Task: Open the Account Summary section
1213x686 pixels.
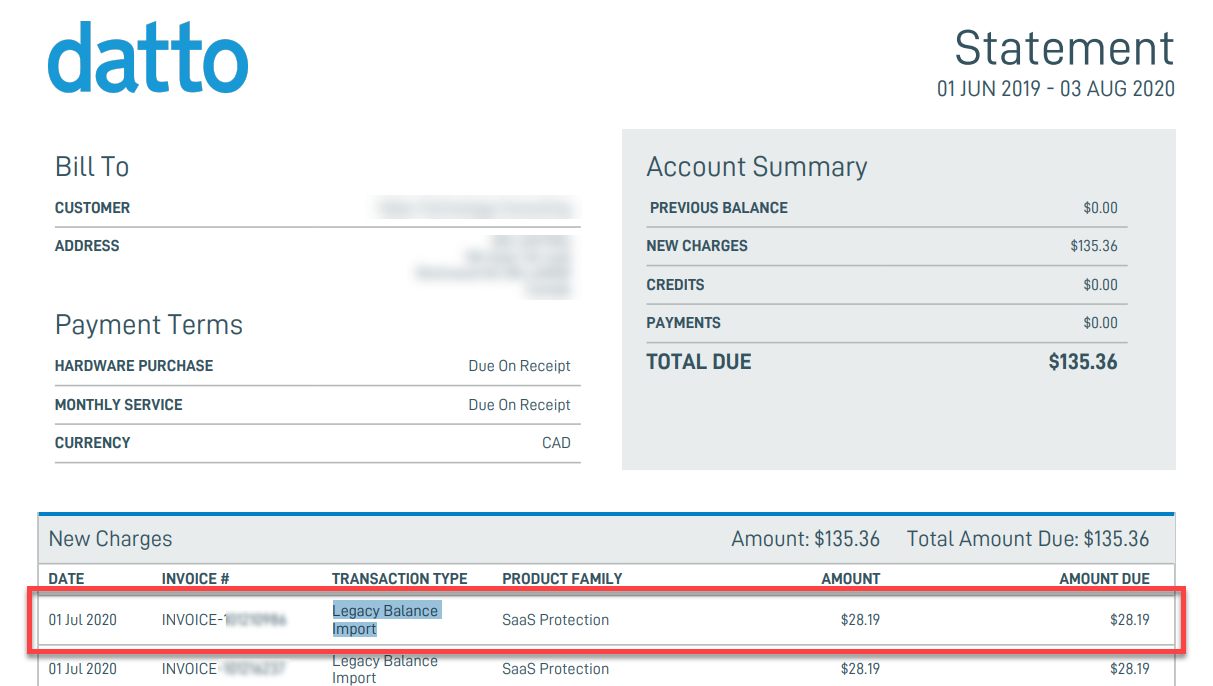Action: [x=757, y=167]
